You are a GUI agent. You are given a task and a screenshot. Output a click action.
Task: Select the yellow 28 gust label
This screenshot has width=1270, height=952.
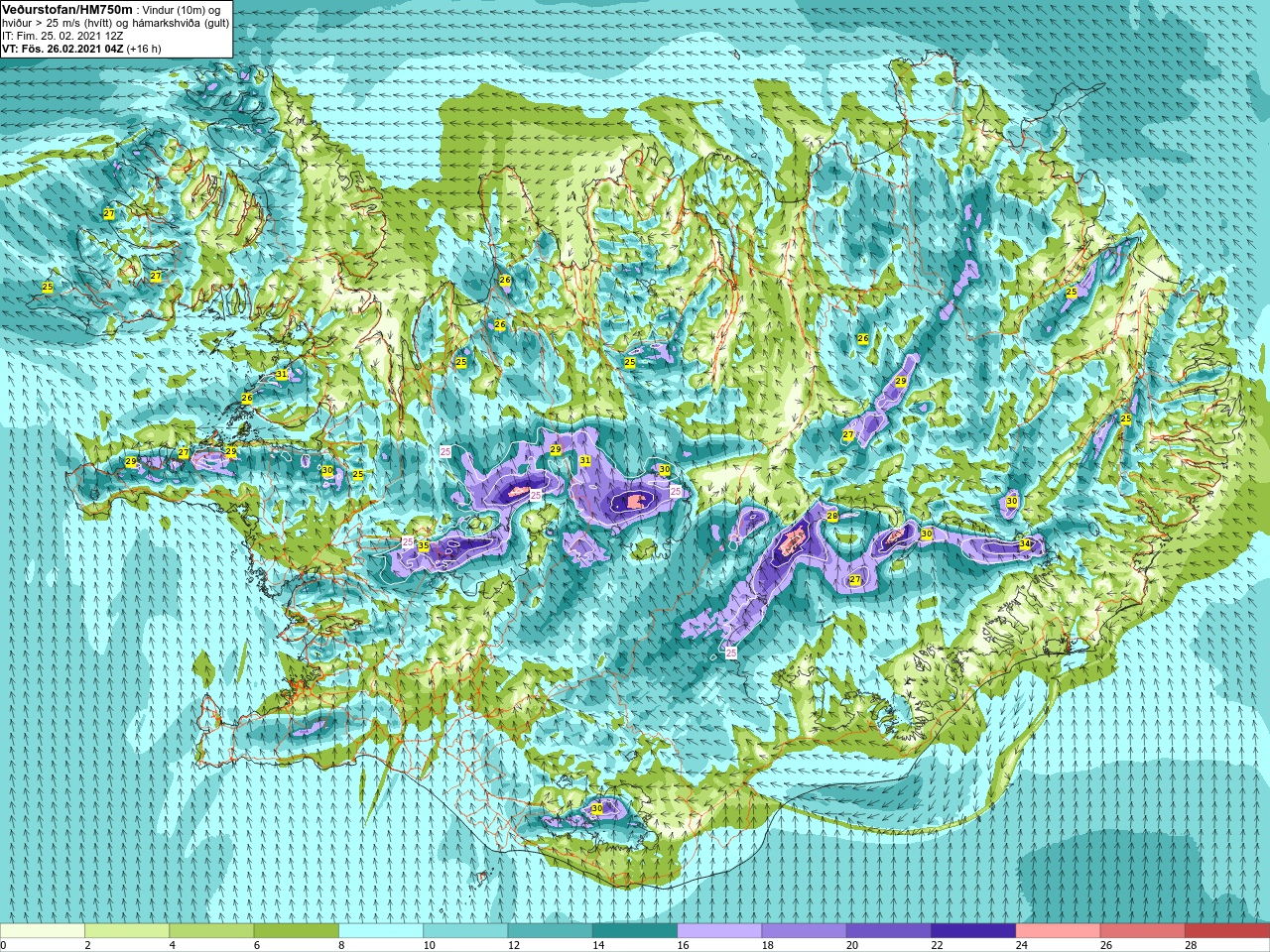[832, 516]
